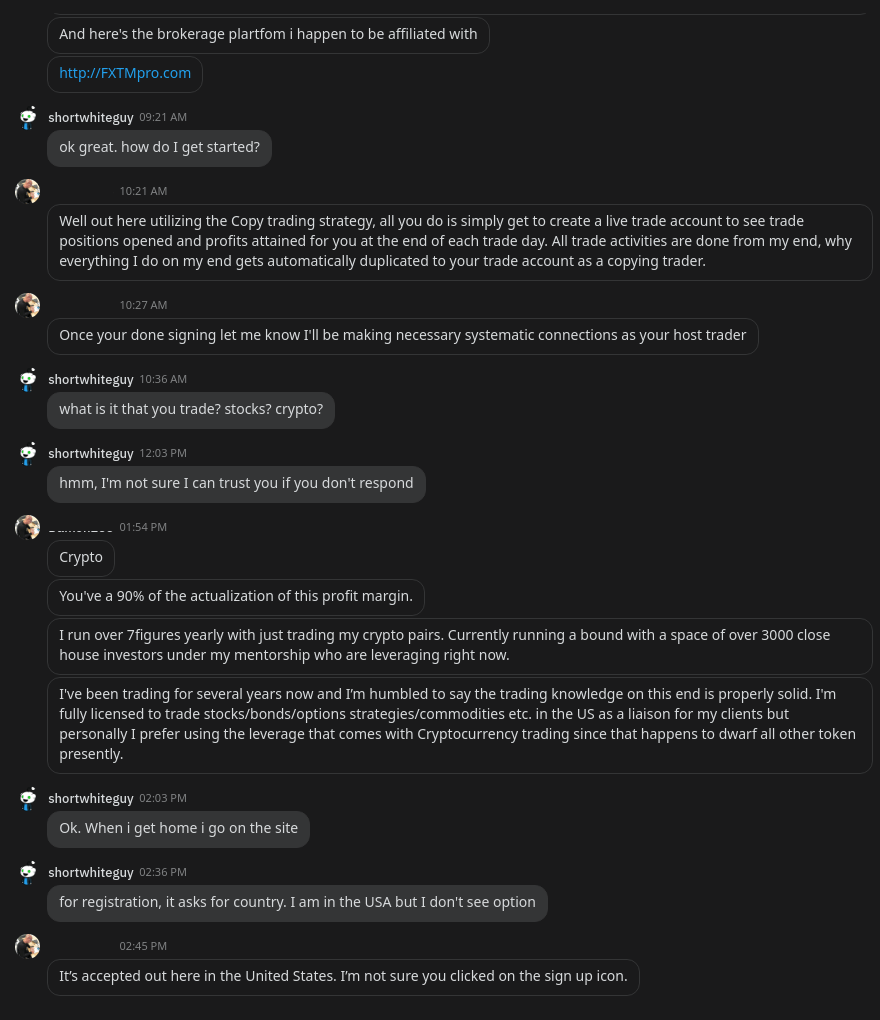Click the sender avatar at 01:54 PM

click(x=28, y=527)
